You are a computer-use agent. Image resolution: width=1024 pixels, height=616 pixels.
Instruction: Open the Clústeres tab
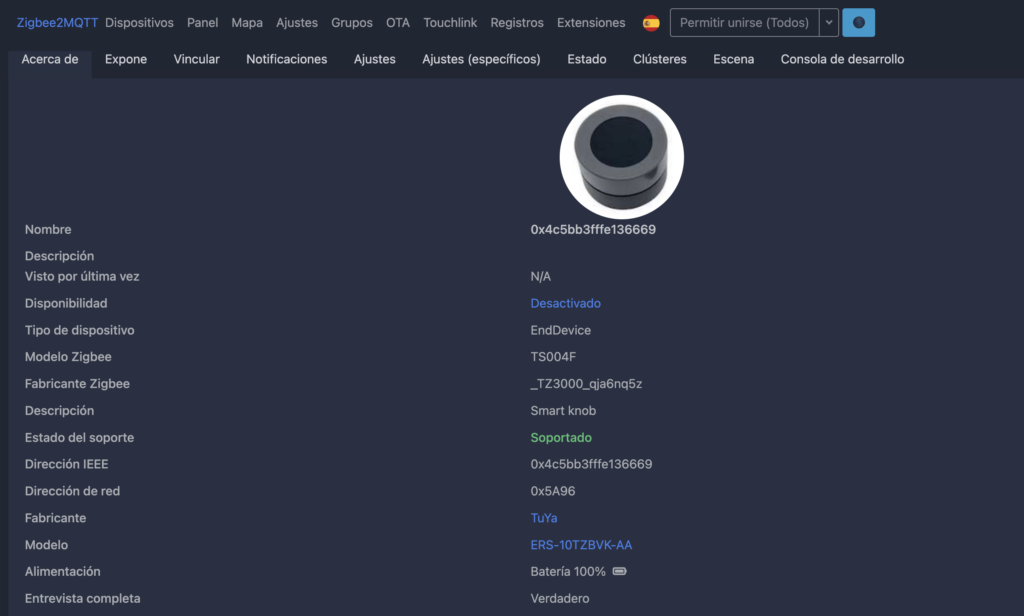[659, 59]
